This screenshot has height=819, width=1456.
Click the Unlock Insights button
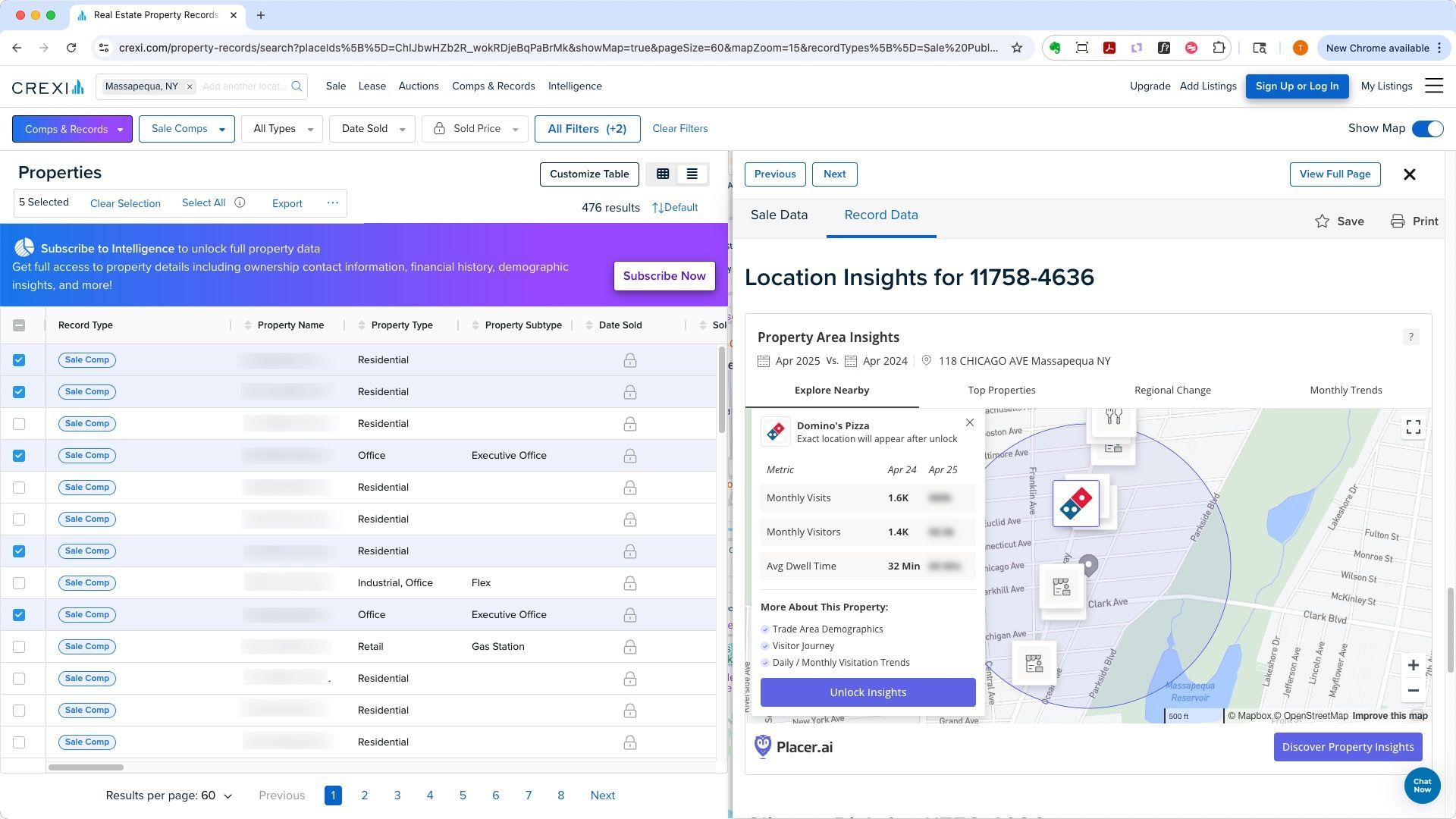coord(868,692)
